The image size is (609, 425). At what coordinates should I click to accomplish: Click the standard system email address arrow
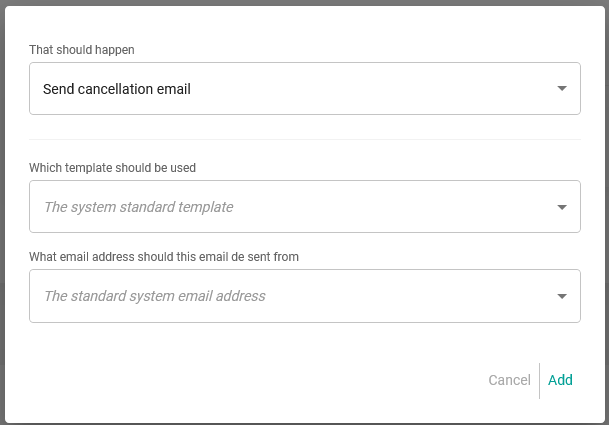tap(562, 296)
